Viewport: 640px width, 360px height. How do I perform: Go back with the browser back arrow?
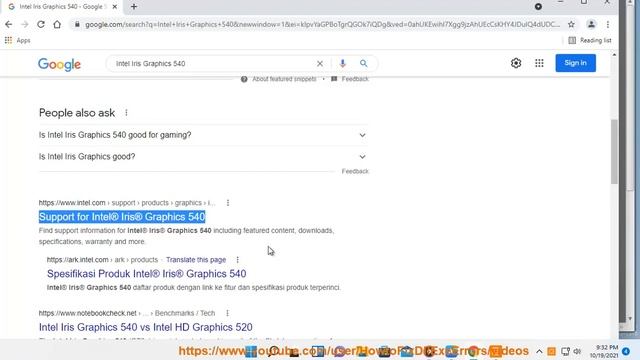9,24
